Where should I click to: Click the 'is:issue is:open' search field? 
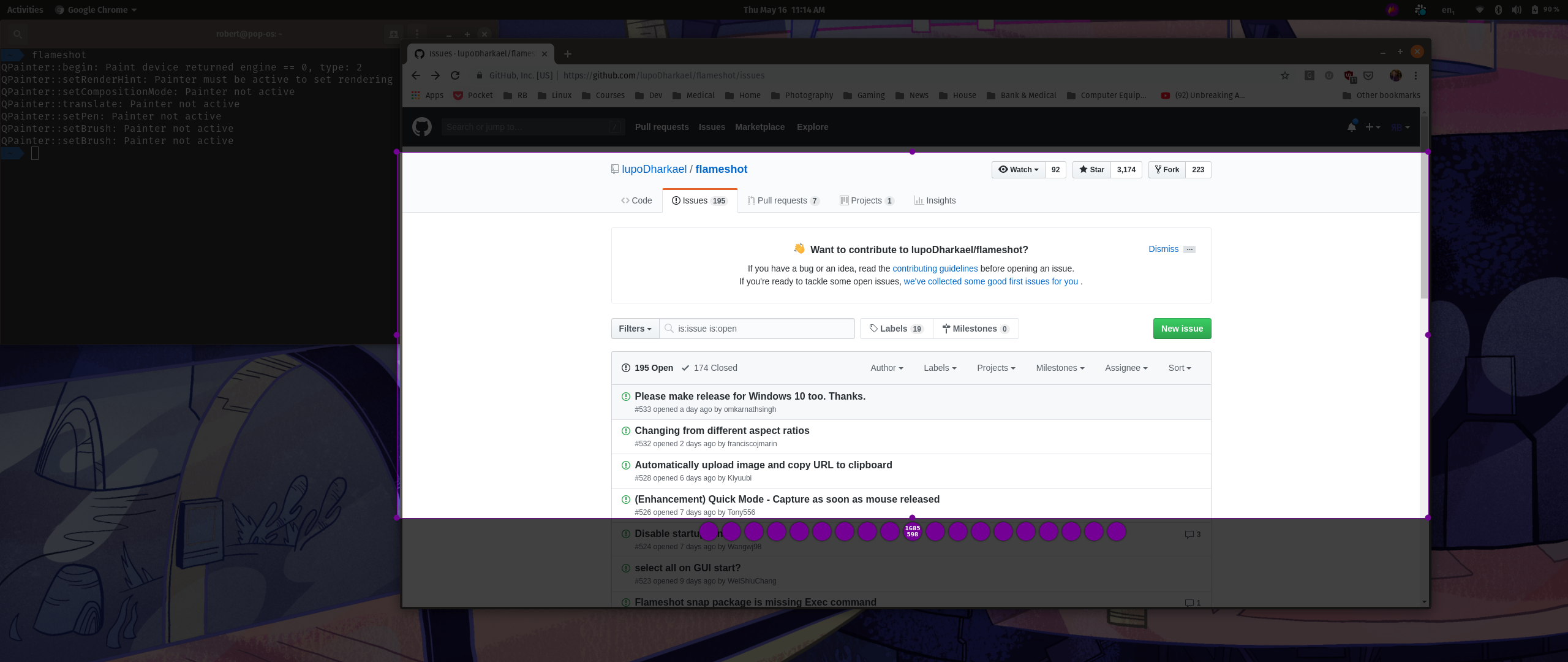pos(757,329)
